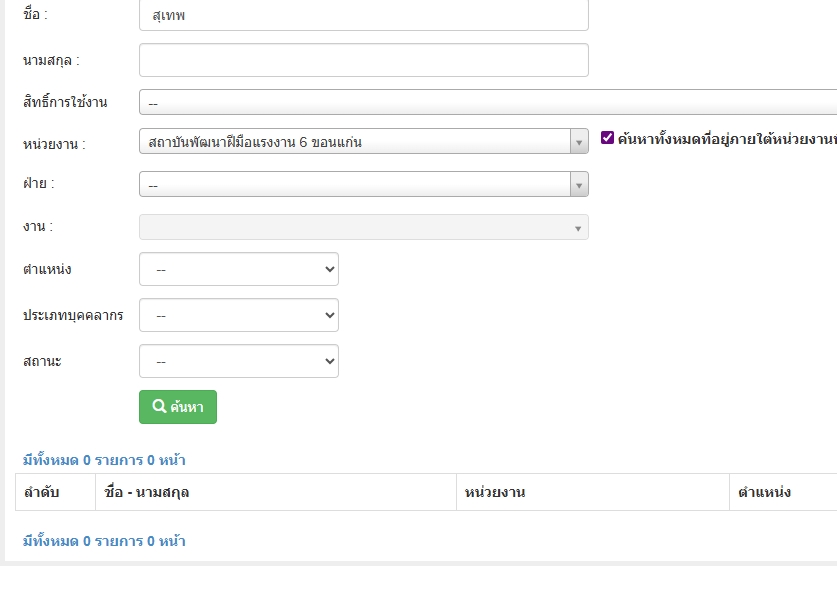Open the สิทธิ์การใช้งาน dropdown
The image size is (837, 598).
[x=488, y=102]
